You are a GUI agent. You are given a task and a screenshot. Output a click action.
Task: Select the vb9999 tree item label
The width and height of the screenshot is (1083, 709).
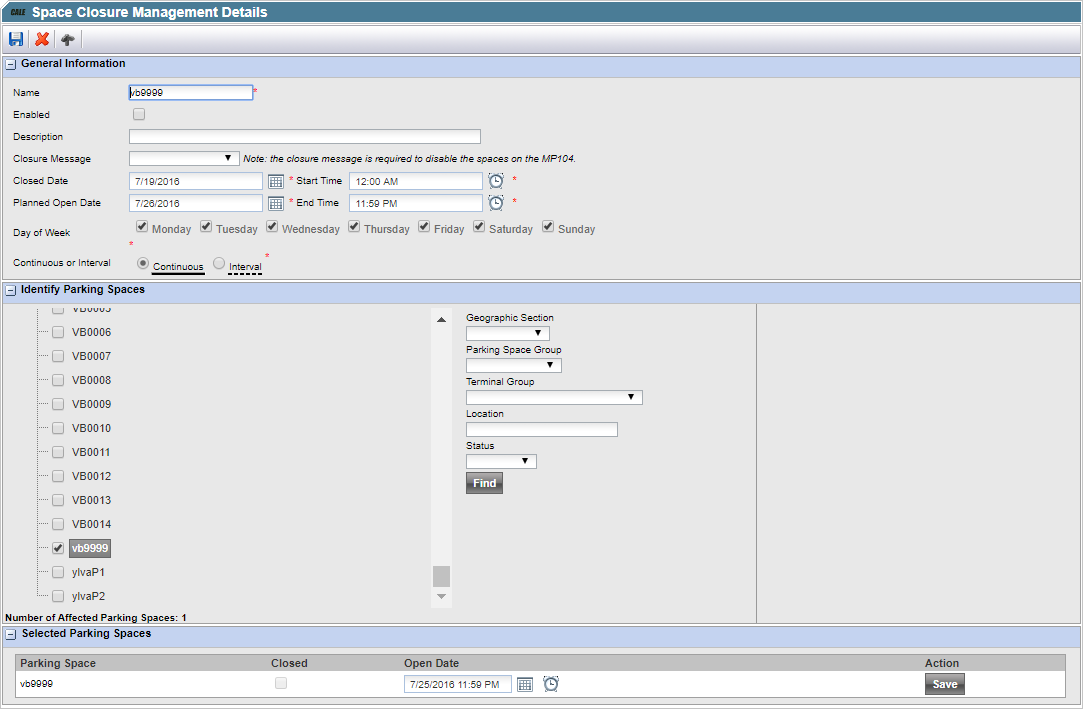[x=90, y=548]
